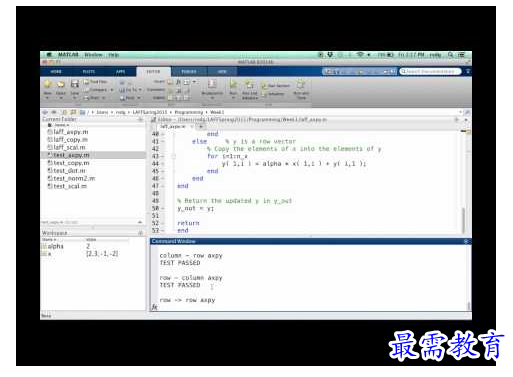The image size is (513, 377).
Task: Click LAFFSpring2015 in the folder path
Action: 150,112
